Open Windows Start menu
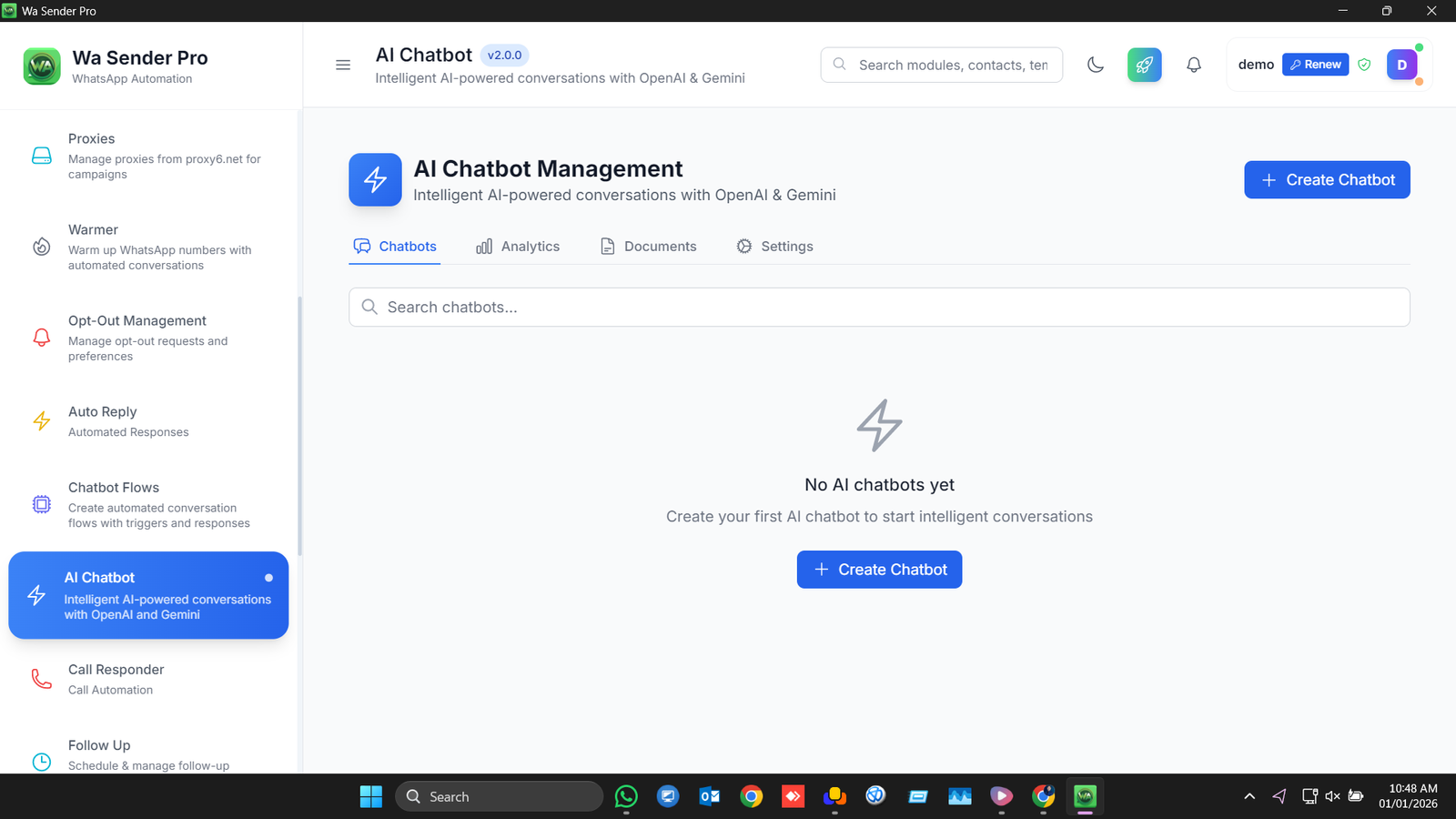The image size is (1456, 819). point(370,796)
